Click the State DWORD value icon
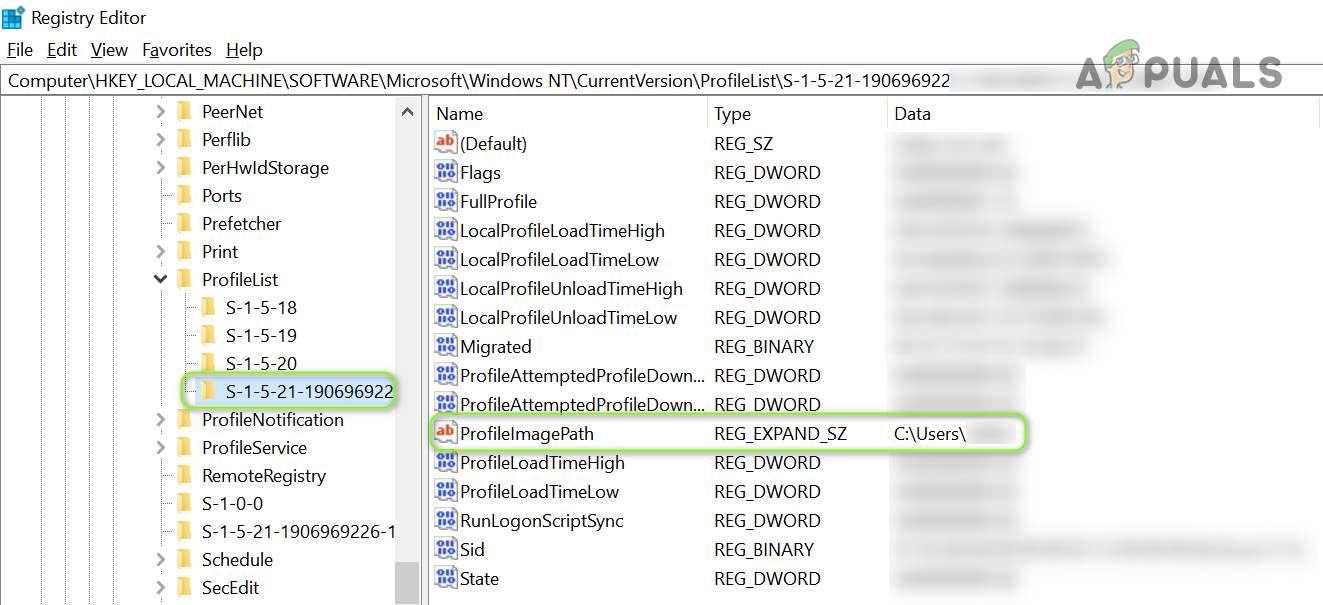Viewport: 1323px width, 605px height. pos(445,578)
